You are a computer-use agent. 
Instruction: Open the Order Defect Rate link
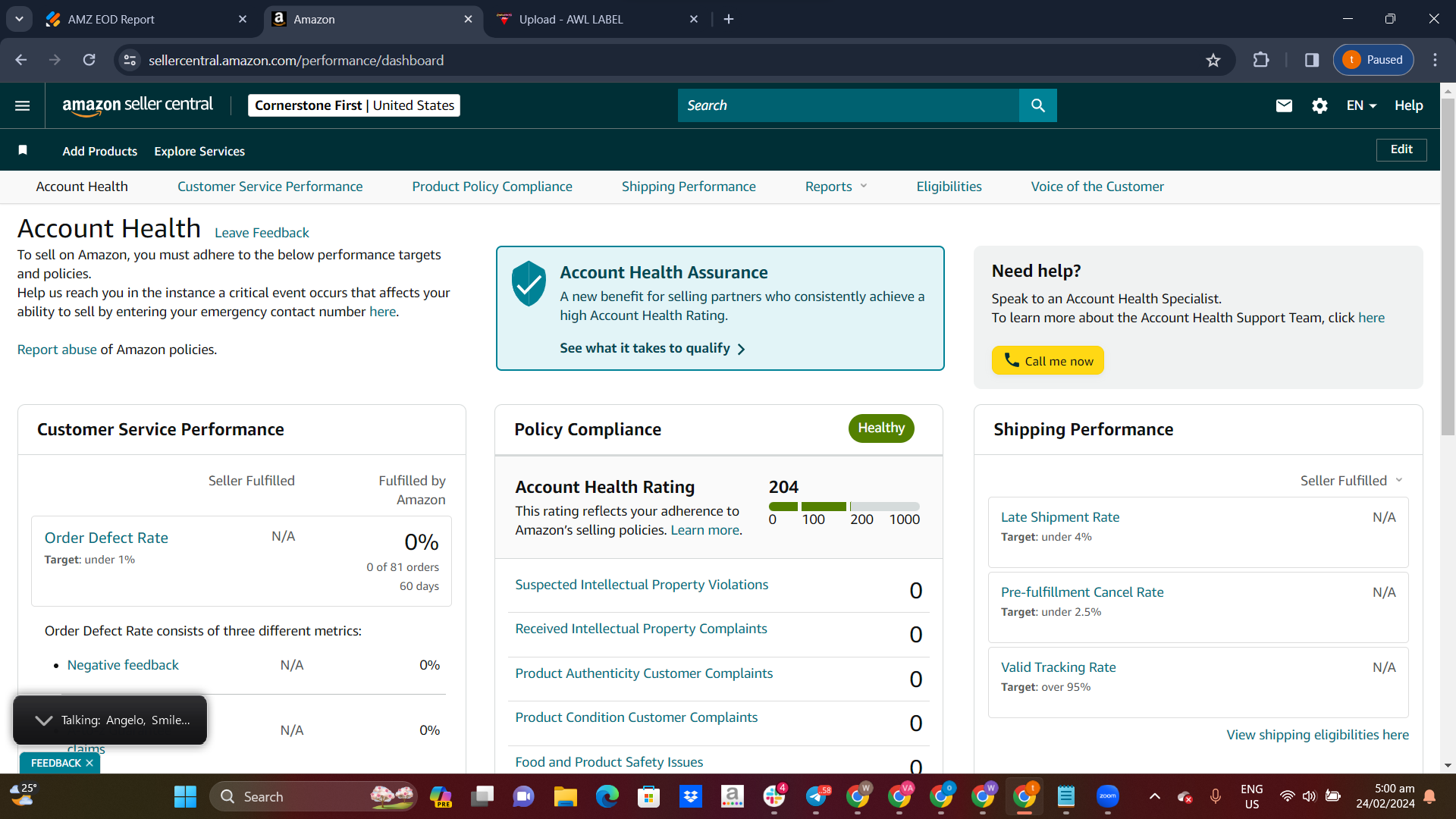tap(106, 538)
